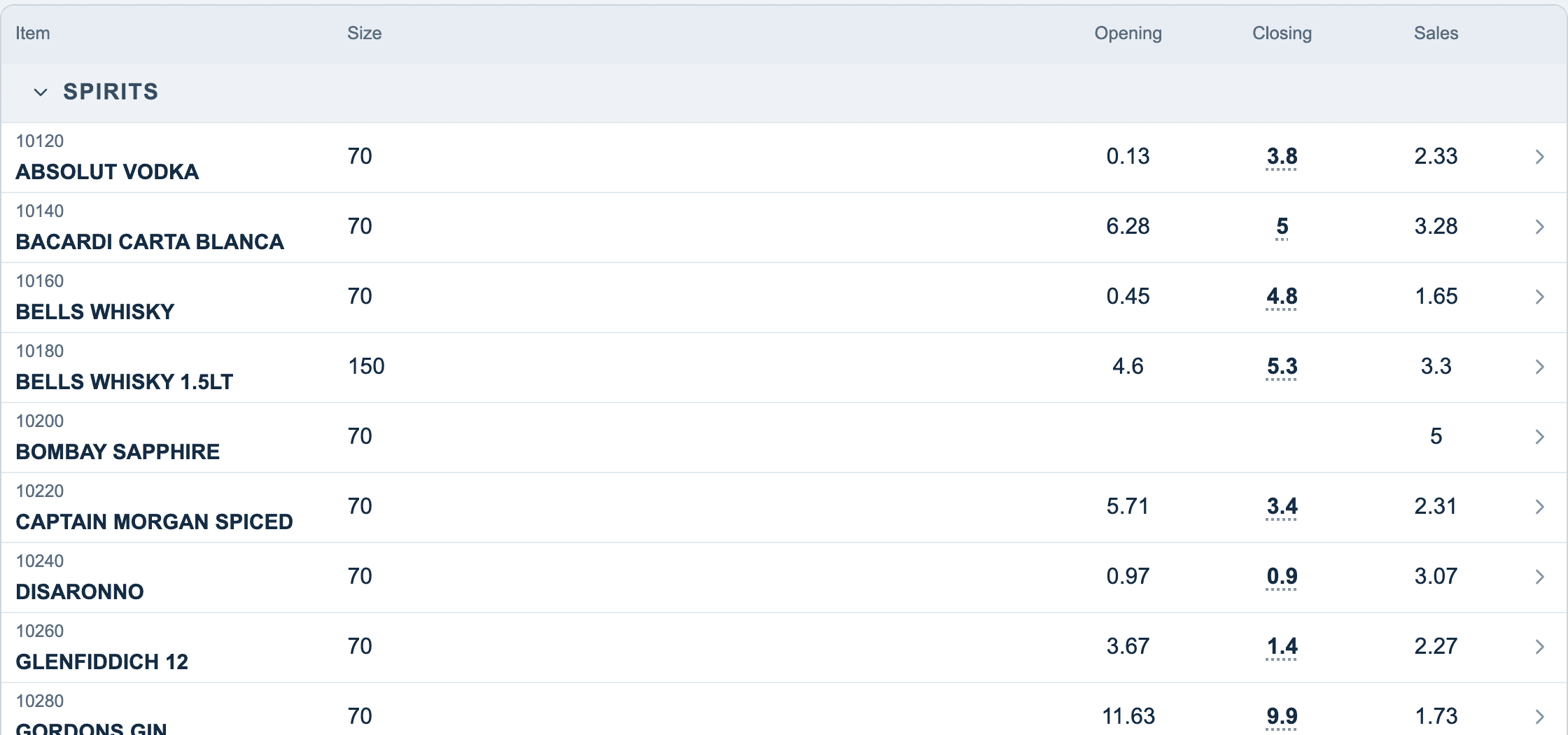Click the Item column header
The image size is (1568, 735).
click(33, 33)
